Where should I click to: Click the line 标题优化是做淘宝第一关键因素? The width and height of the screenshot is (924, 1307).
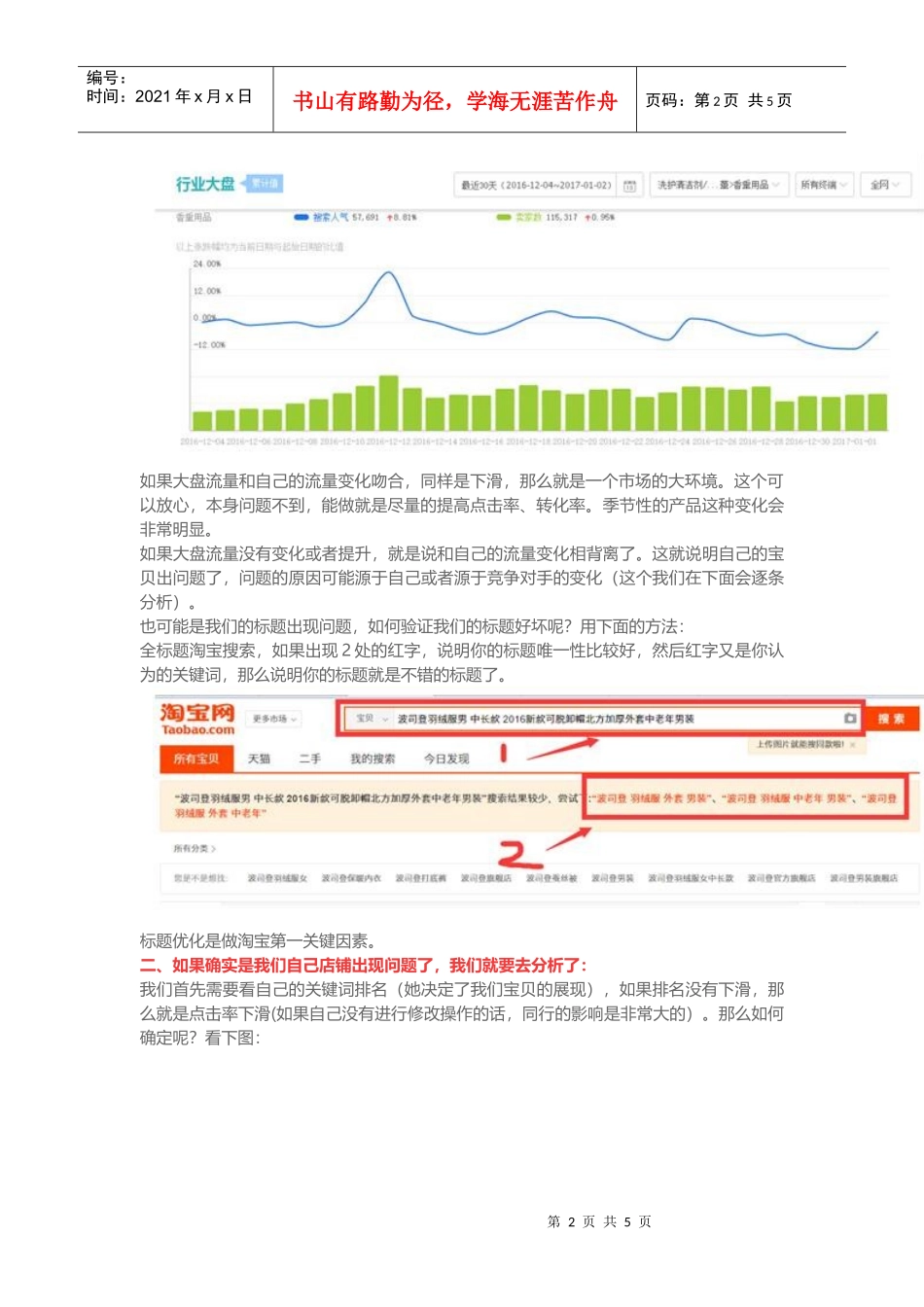258,941
